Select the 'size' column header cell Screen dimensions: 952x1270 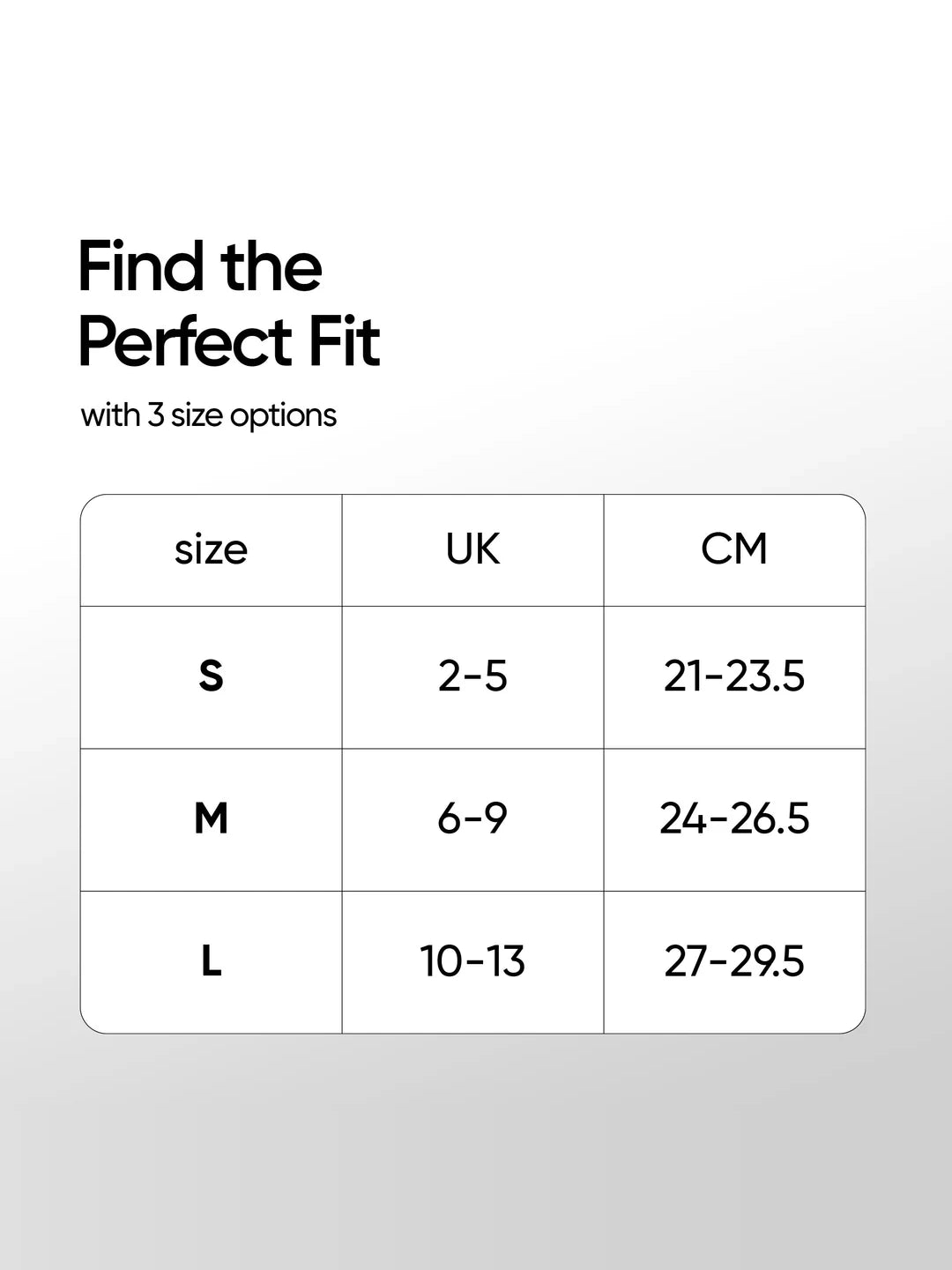coord(212,550)
